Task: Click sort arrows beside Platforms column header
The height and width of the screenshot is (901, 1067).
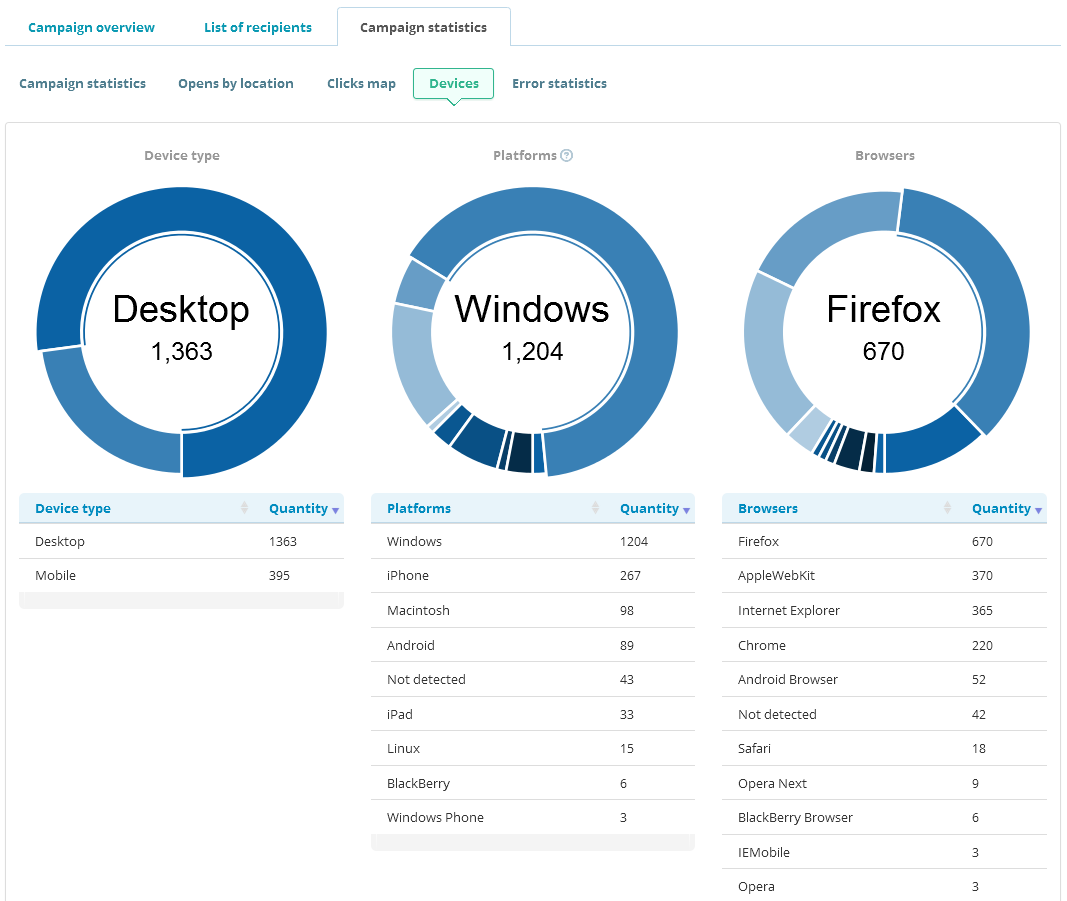Action: (595, 509)
